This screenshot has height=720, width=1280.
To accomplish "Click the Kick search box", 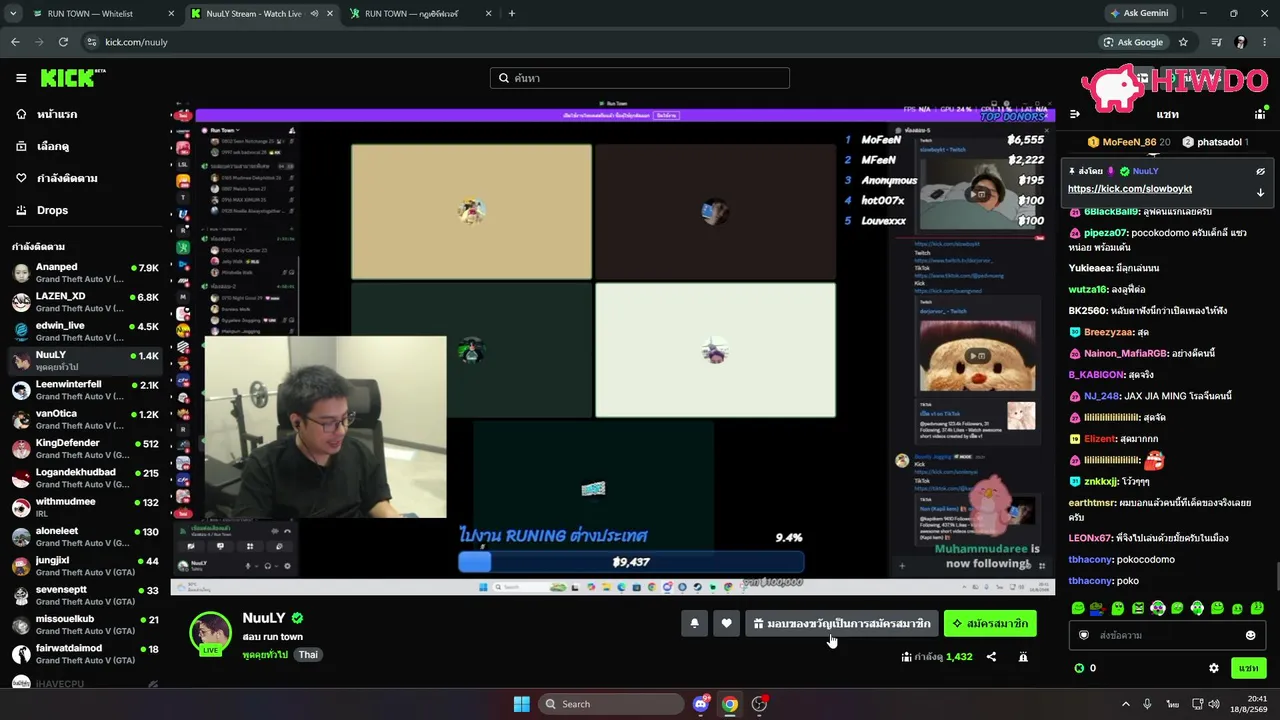I will click(640, 78).
